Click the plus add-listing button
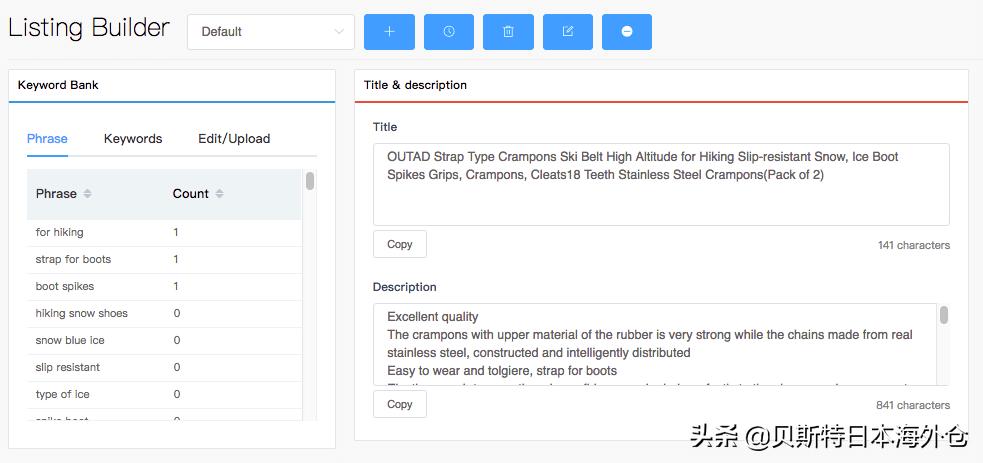This screenshot has height=463, width=983. [389, 32]
